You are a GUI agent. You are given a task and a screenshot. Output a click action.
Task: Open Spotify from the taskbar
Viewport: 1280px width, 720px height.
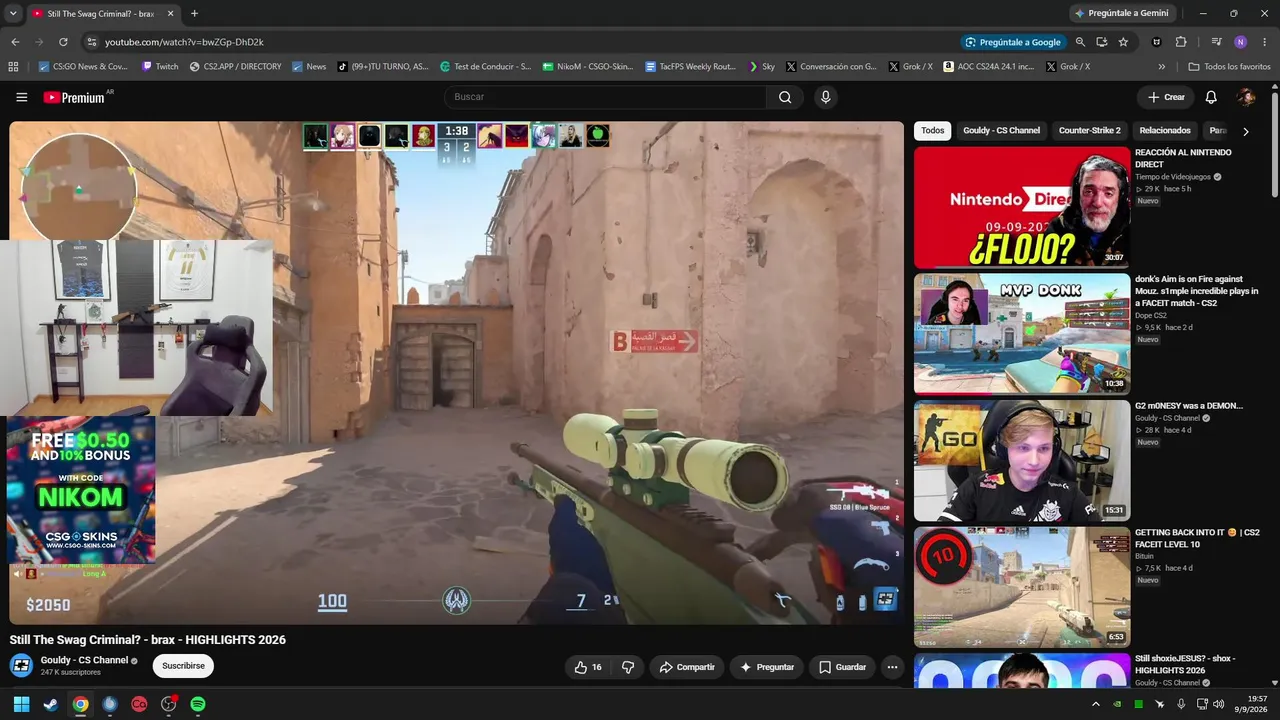(198, 704)
